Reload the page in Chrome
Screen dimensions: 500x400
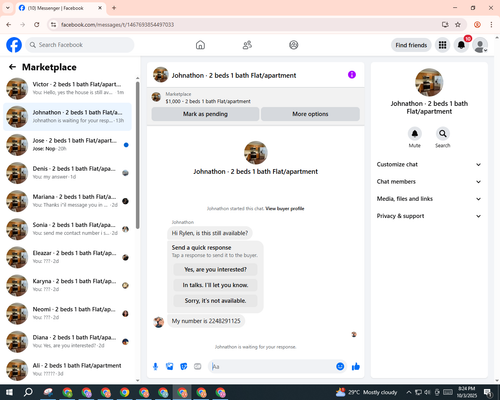coord(37,25)
